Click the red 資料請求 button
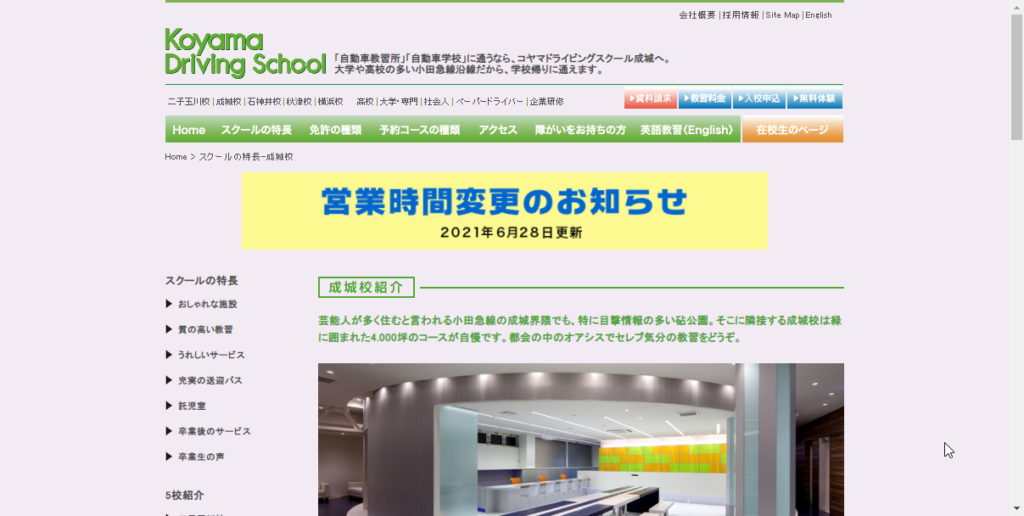Image resolution: width=1024 pixels, height=516 pixels. point(650,100)
